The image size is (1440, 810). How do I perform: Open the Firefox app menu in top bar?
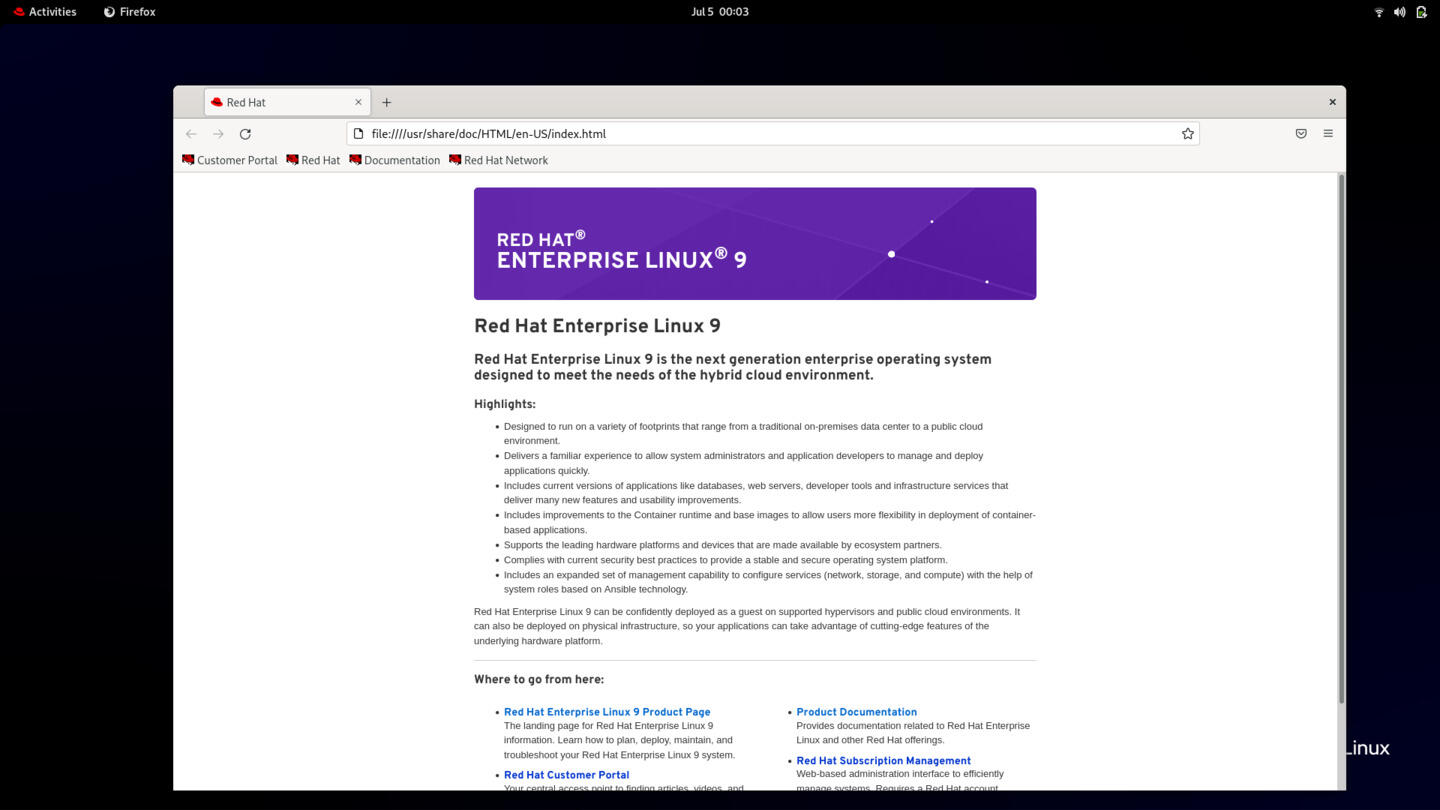(130, 12)
